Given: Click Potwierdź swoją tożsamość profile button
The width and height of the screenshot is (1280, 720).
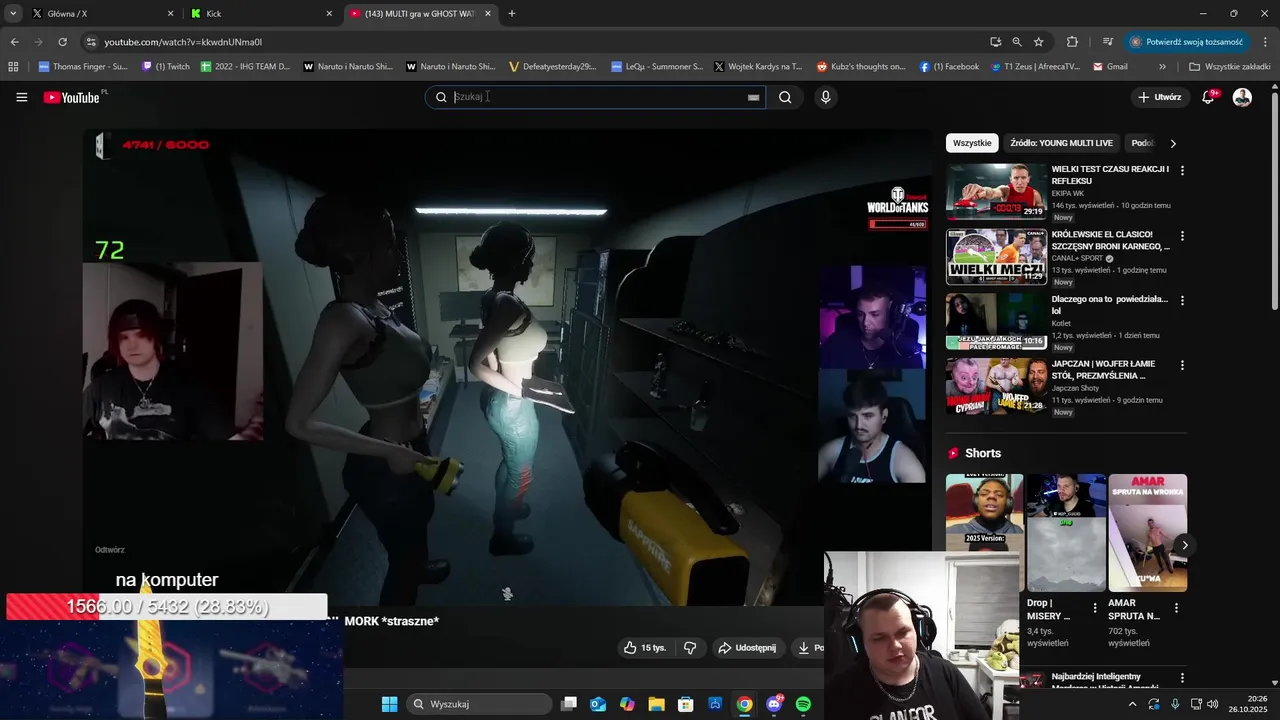Looking at the screenshot, I should tap(1187, 42).
